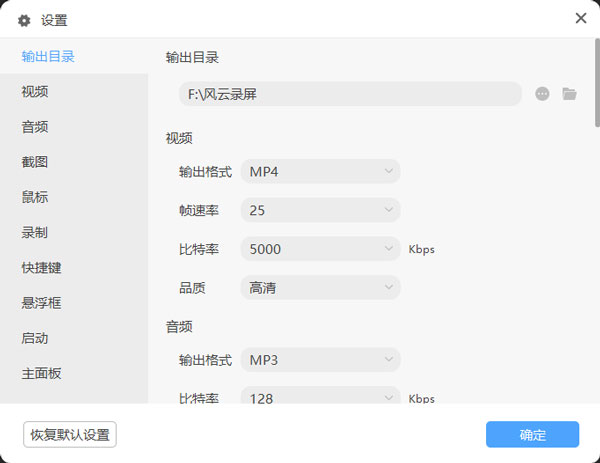The image size is (600, 463).
Task: Close the settings dialog
Action: pyautogui.click(x=581, y=18)
